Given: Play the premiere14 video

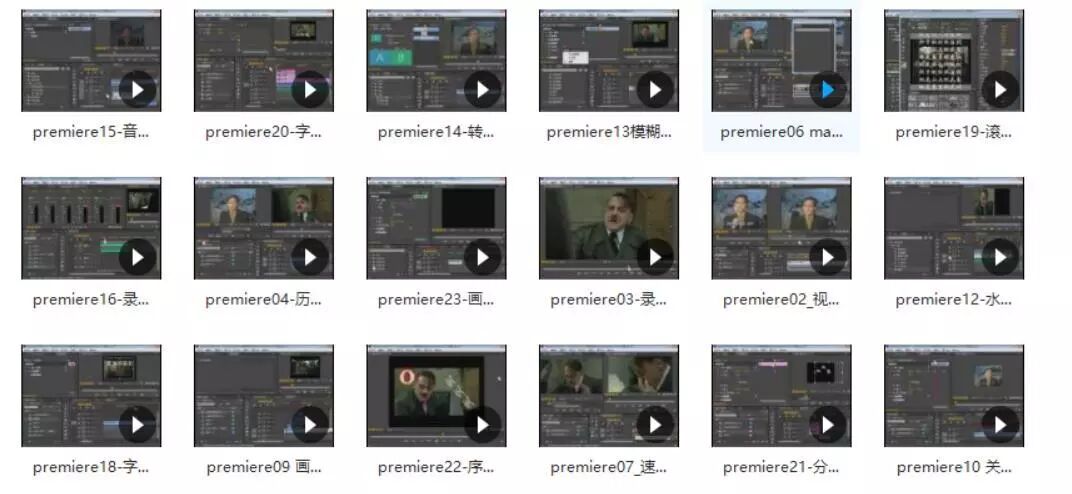Looking at the screenshot, I should (x=483, y=90).
